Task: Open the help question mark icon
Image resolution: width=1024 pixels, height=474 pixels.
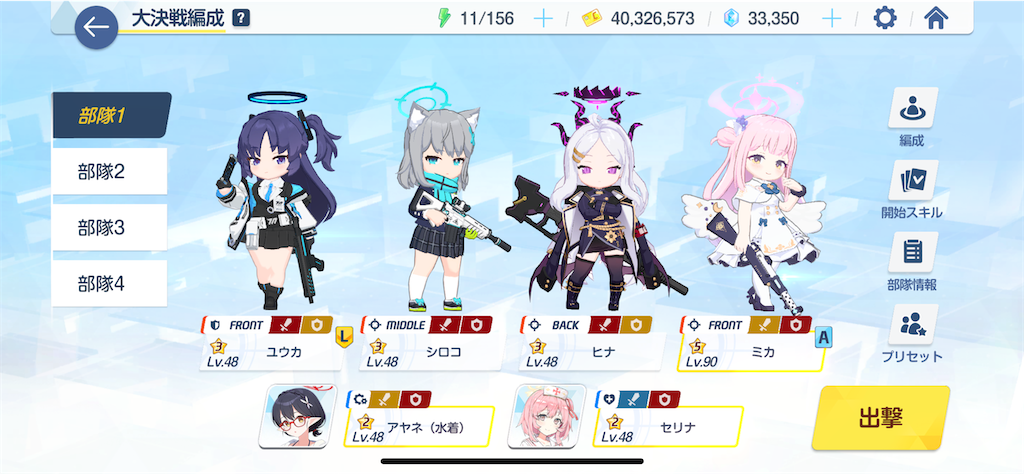Action: tap(241, 18)
